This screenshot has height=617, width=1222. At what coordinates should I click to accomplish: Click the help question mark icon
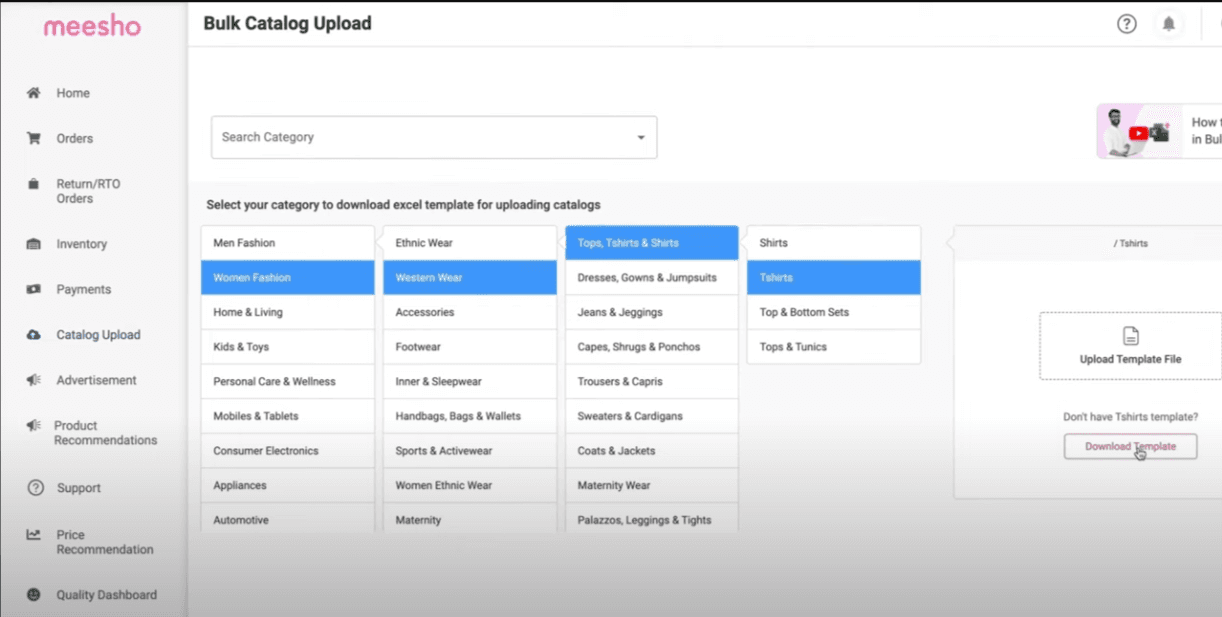[1127, 23]
